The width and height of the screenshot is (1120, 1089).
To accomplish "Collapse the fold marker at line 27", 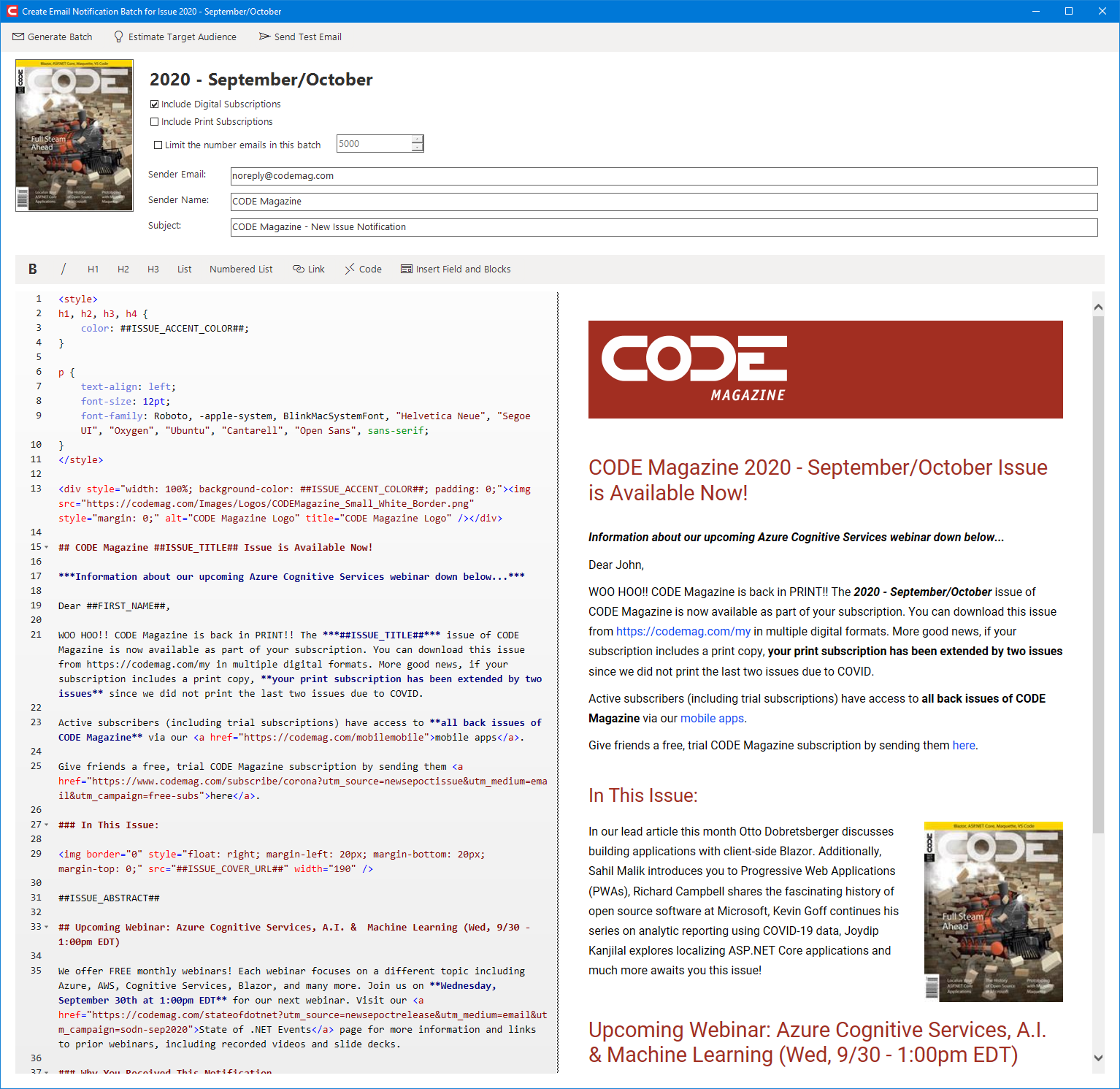I will pos(47,825).
